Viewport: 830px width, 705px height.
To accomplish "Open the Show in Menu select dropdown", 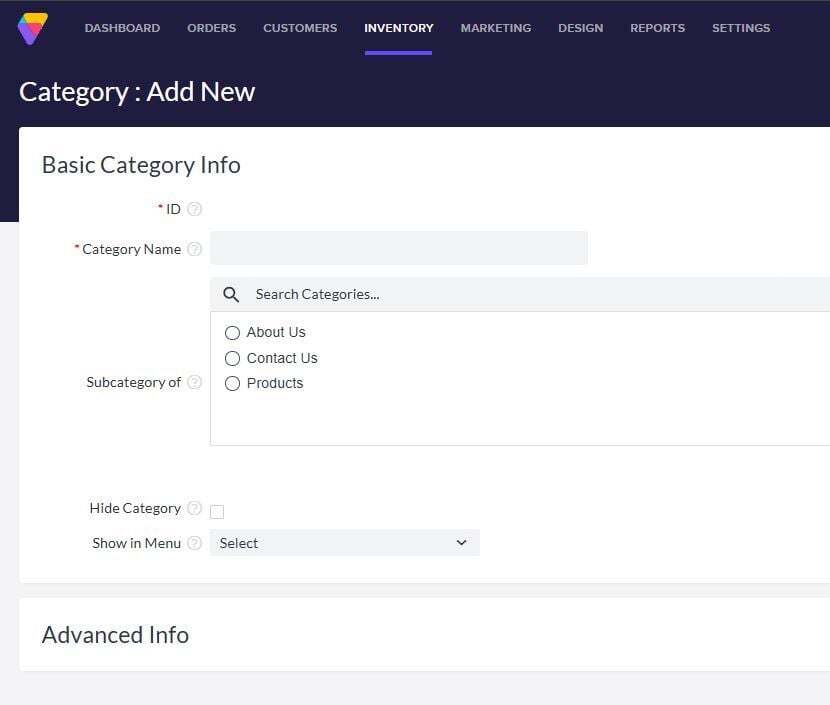I will (x=344, y=542).
